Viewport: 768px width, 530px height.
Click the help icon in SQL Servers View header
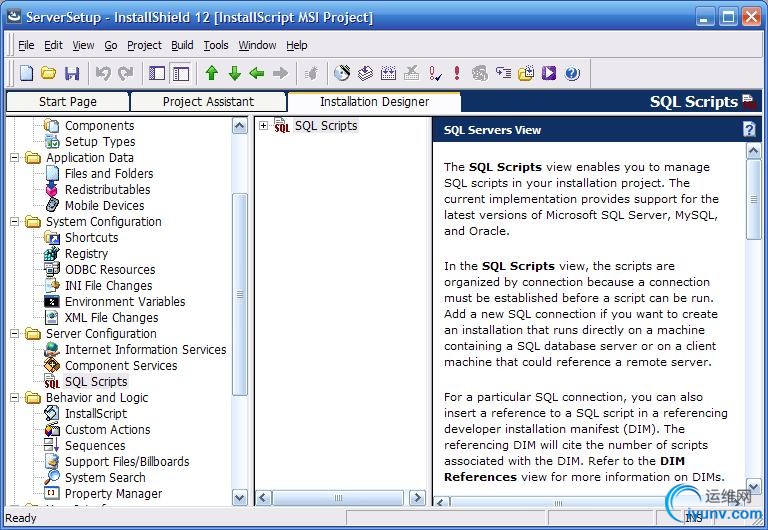click(749, 129)
